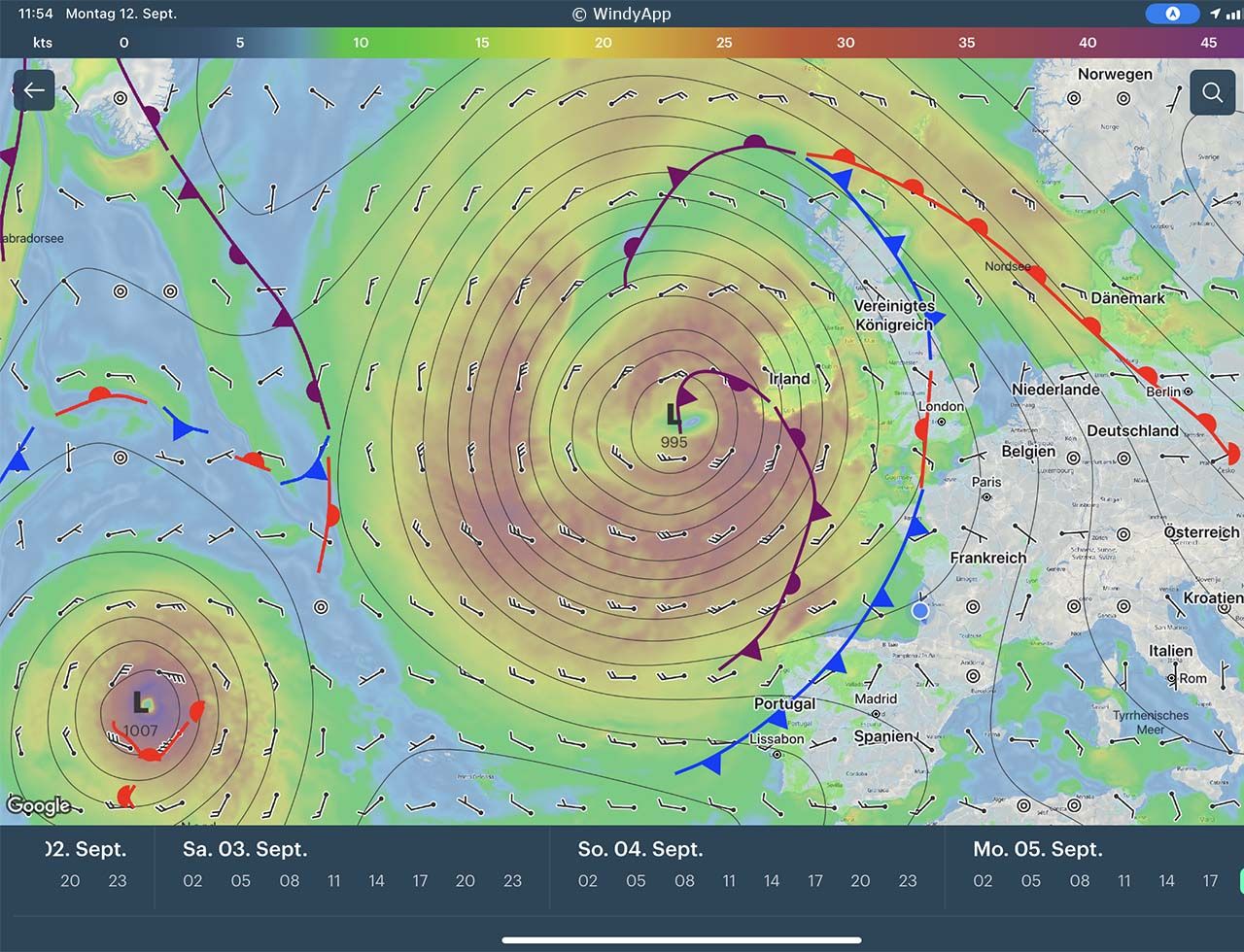The image size is (1244, 952).
Task: Open the search magnifier icon
Action: pyautogui.click(x=1212, y=92)
